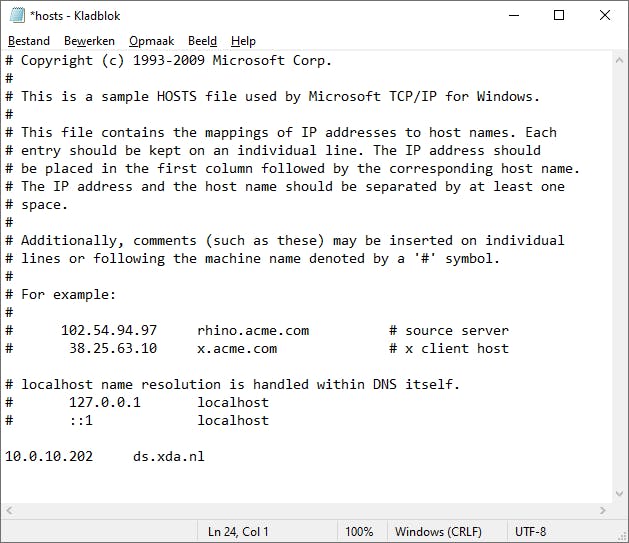Click the vertical scrollbar up arrow
The width and height of the screenshot is (629, 543).
[620, 60]
